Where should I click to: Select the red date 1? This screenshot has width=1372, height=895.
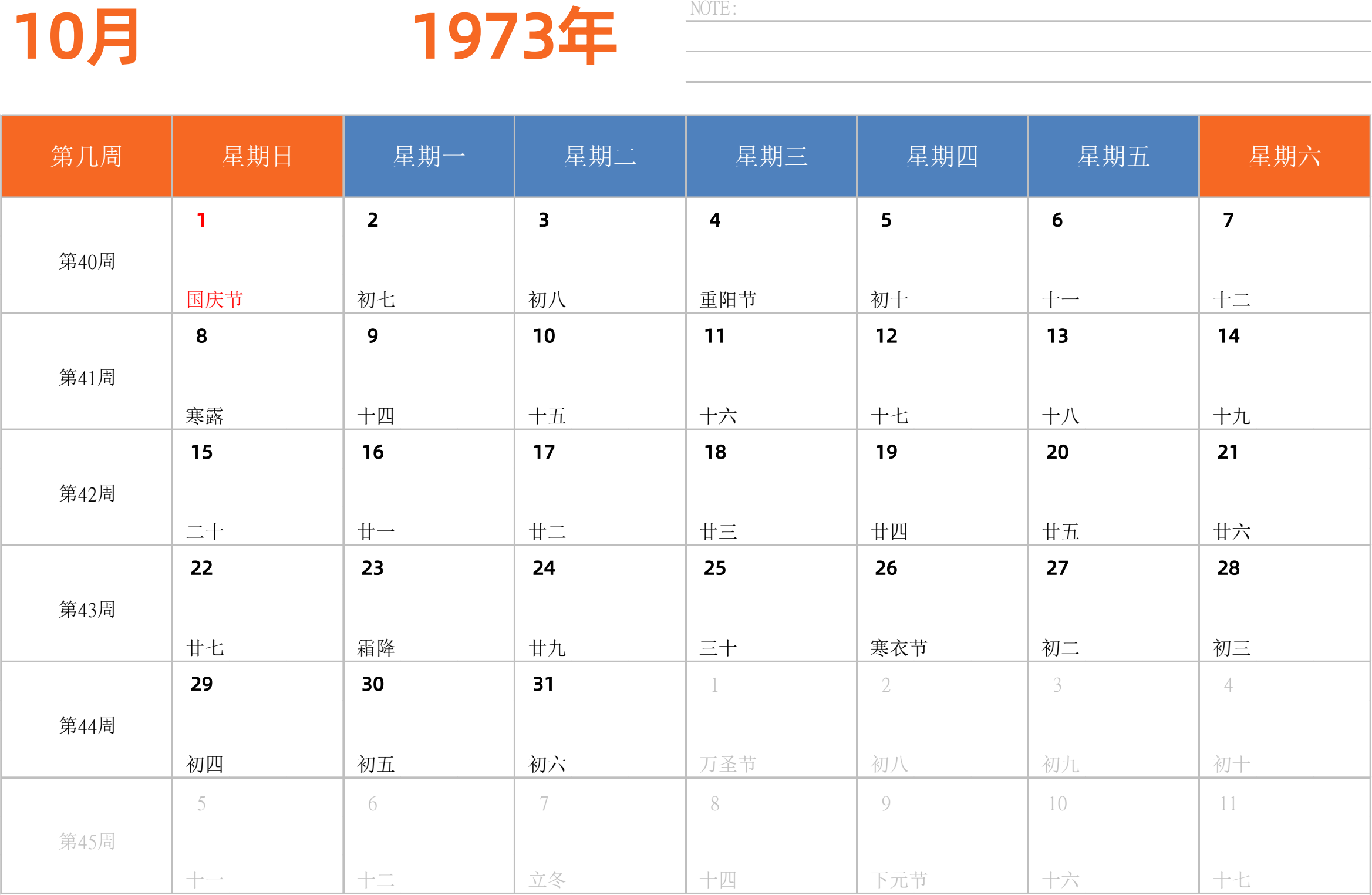coord(201,220)
